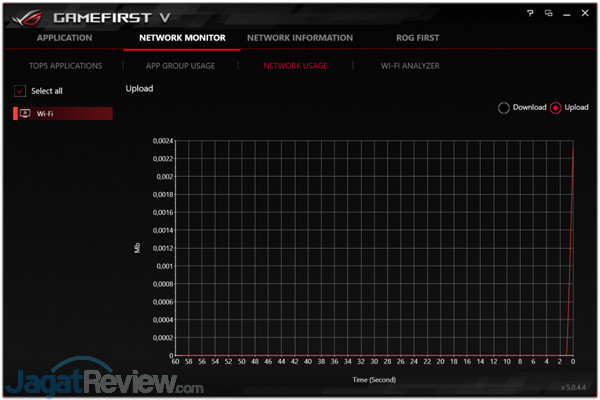The width and height of the screenshot is (600, 400).
Task: Click the 0,001 y-axis value
Action: click(165, 266)
